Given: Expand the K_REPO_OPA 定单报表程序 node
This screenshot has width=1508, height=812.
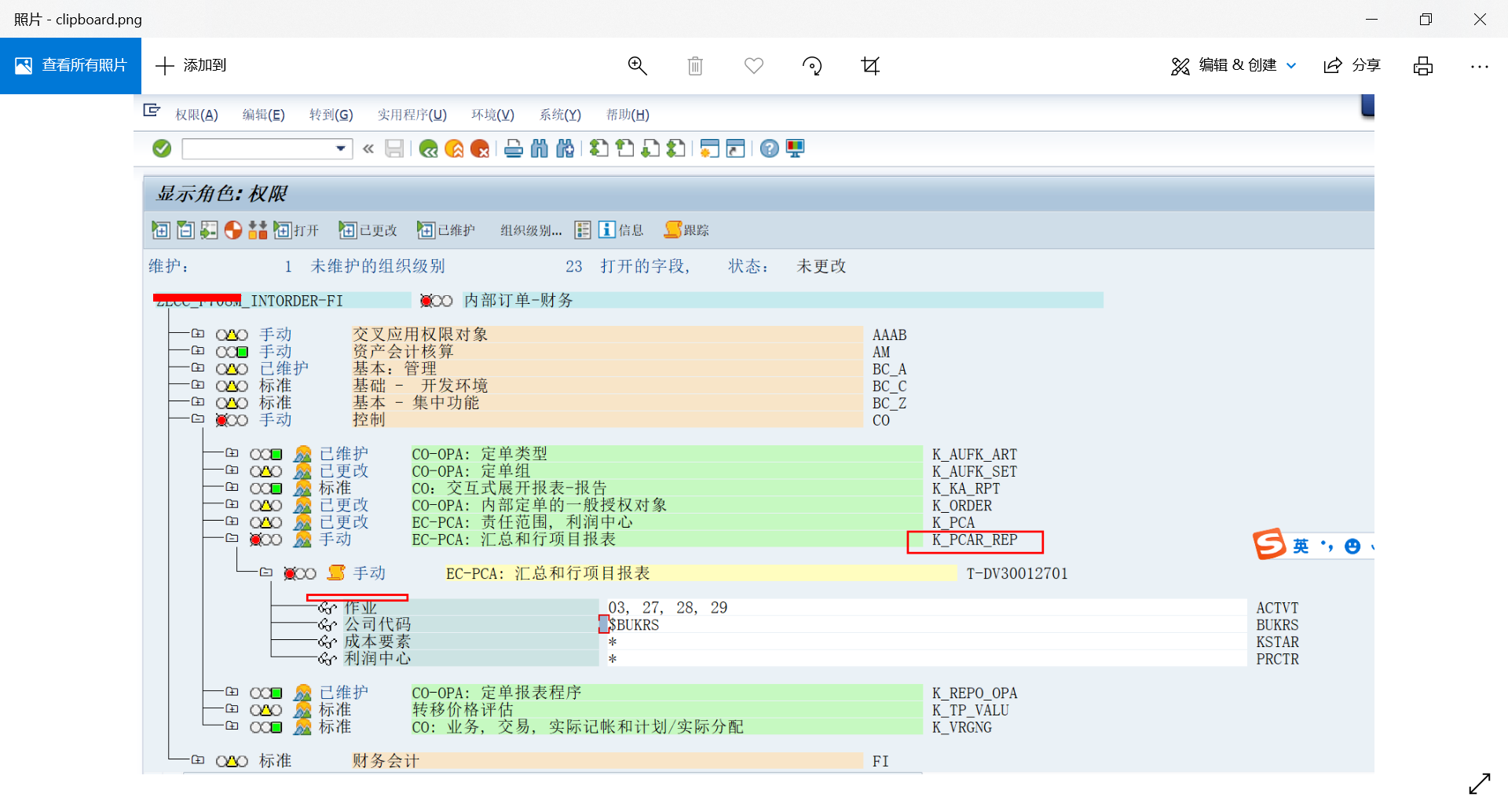Looking at the screenshot, I should [x=232, y=692].
